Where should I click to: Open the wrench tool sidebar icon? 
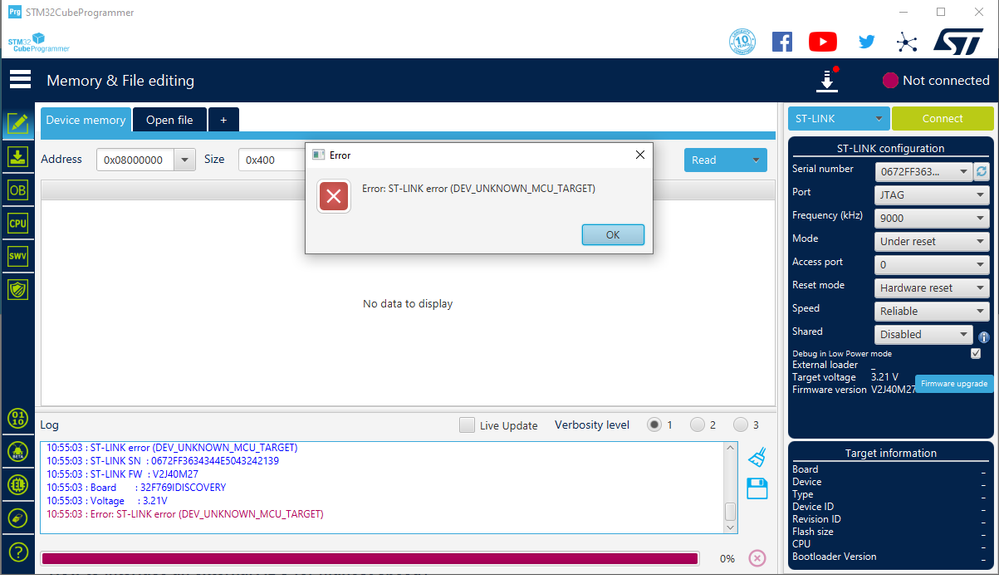click(18, 518)
